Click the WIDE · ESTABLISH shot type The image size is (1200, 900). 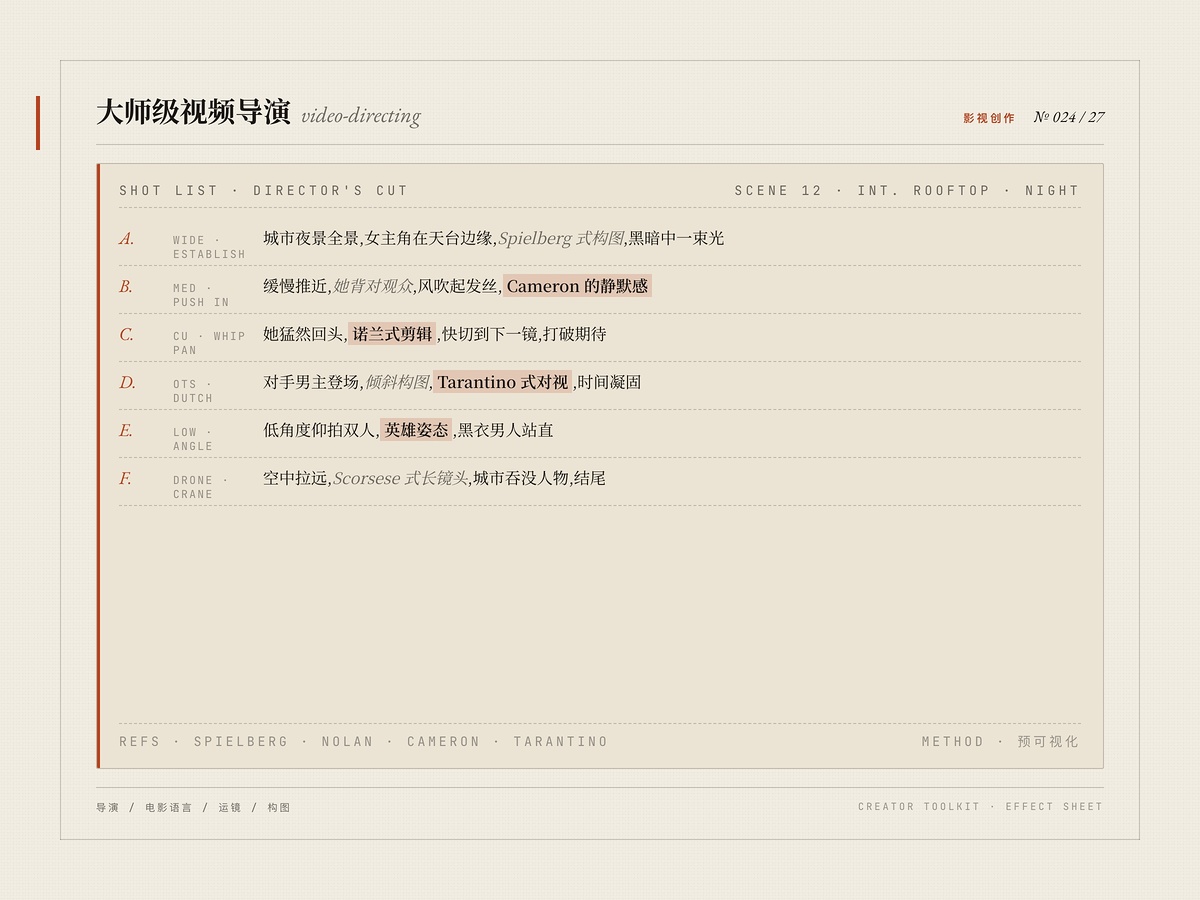point(209,247)
